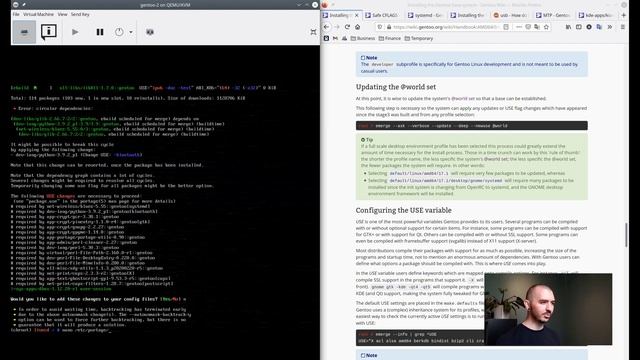Click the Updating the @world set heading
The image size is (640, 360).
396,87
